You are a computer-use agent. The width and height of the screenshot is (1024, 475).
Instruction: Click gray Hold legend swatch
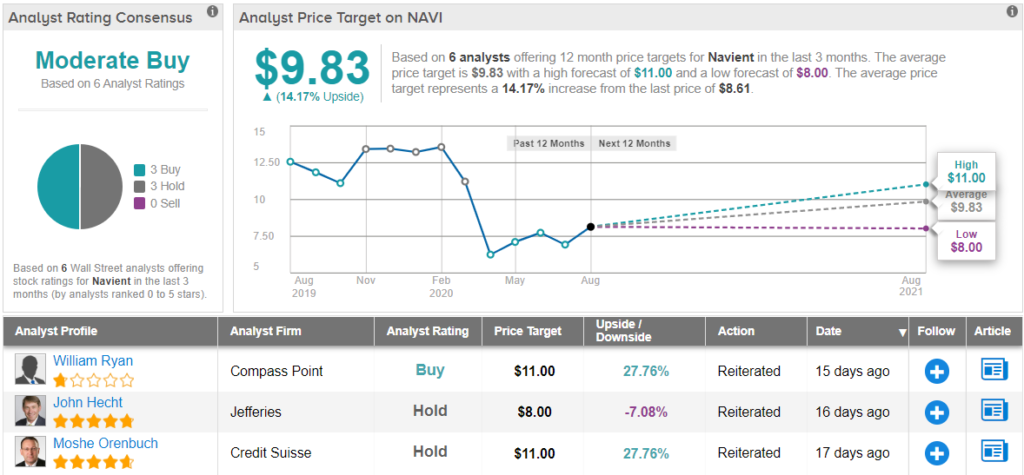(138, 186)
